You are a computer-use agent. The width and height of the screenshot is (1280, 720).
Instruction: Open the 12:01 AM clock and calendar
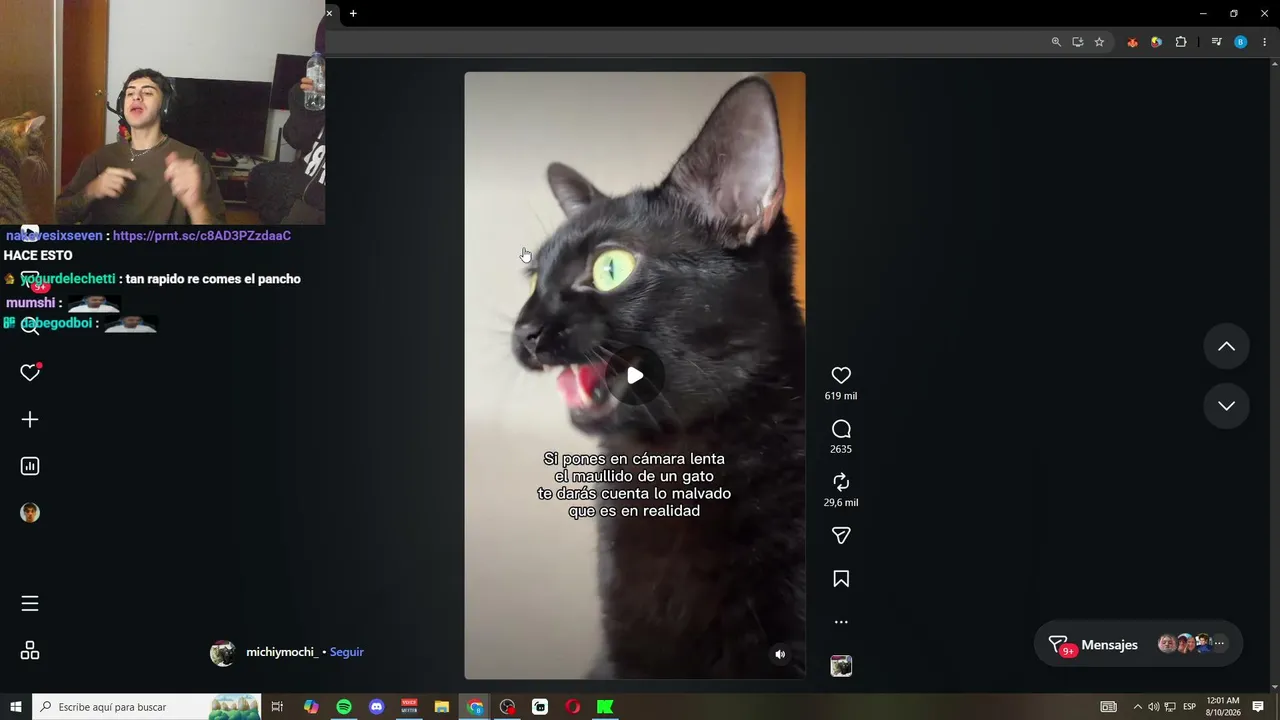(x=1223, y=707)
